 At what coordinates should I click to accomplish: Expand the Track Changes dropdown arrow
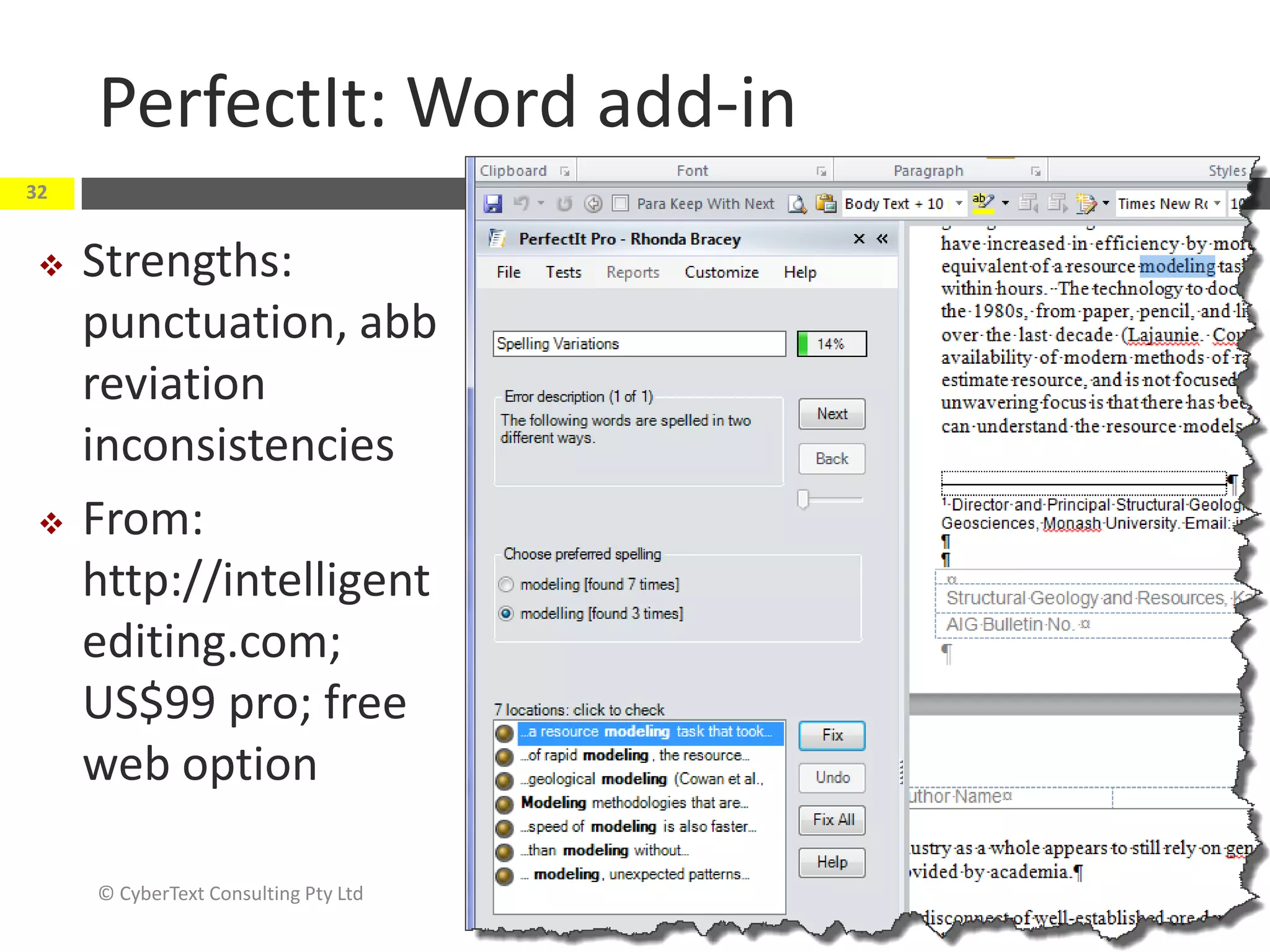(1106, 203)
